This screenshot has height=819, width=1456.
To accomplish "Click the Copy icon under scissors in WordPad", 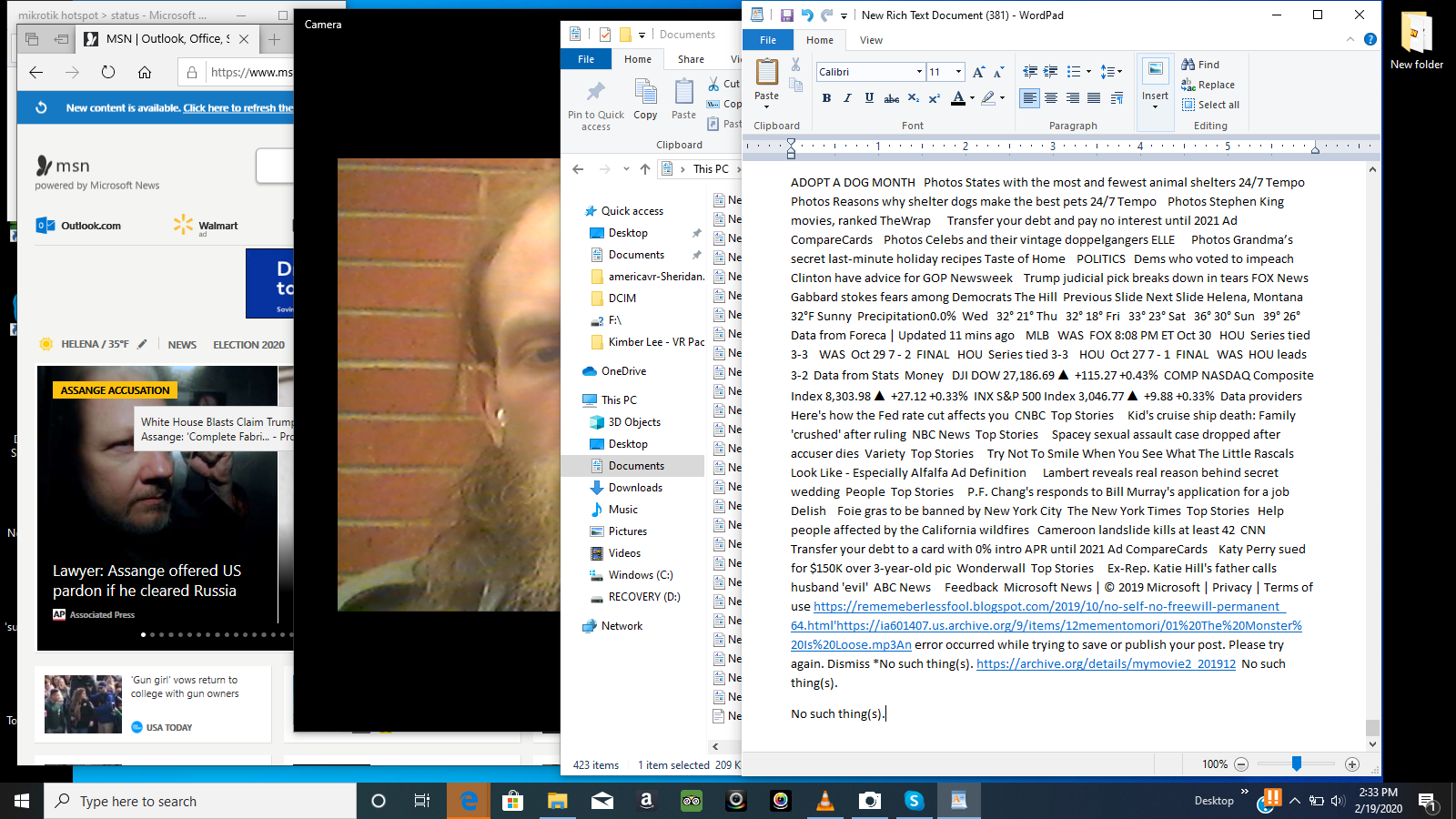I will point(795,85).
